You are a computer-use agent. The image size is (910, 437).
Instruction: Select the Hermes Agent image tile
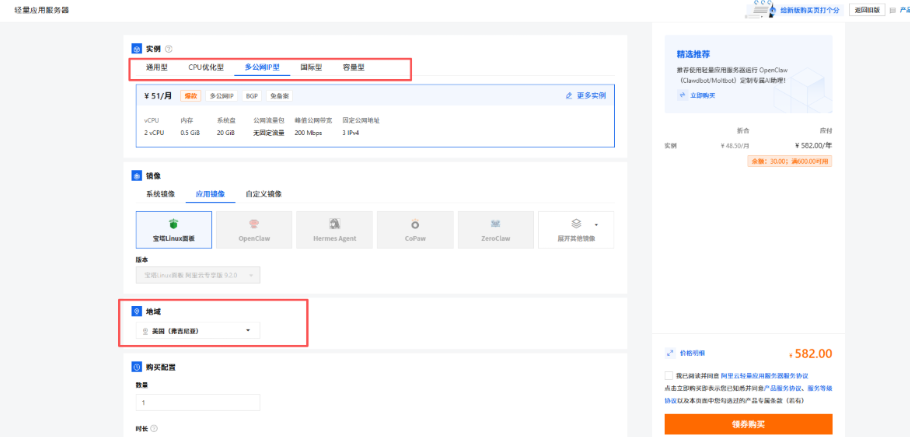tap(334, 230)
